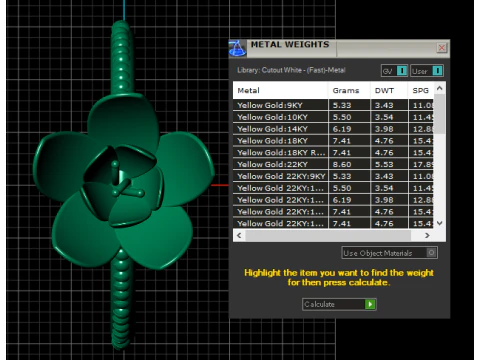Select the Yellow Gold:18KY row
This screenshot has height=360, width=480.
pyautogui.click(x=333, y=141)
